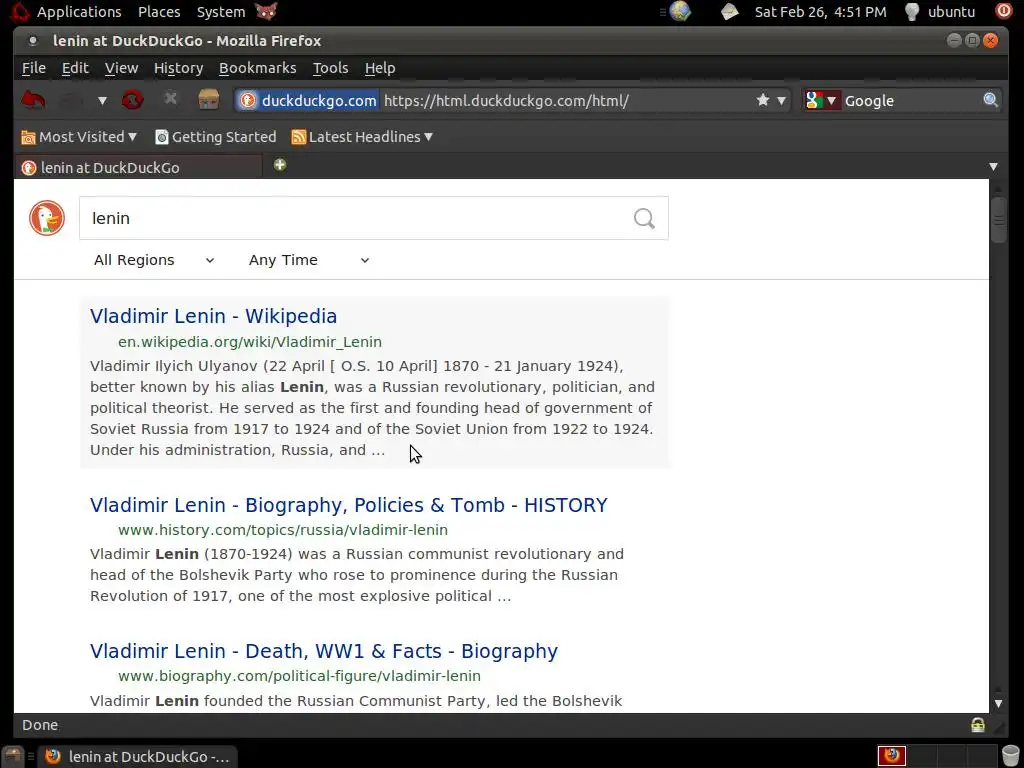This screenshot has height=768, width=1024.
Task: Open the Trash icon in bottom panel
Action: point(1010,756)
